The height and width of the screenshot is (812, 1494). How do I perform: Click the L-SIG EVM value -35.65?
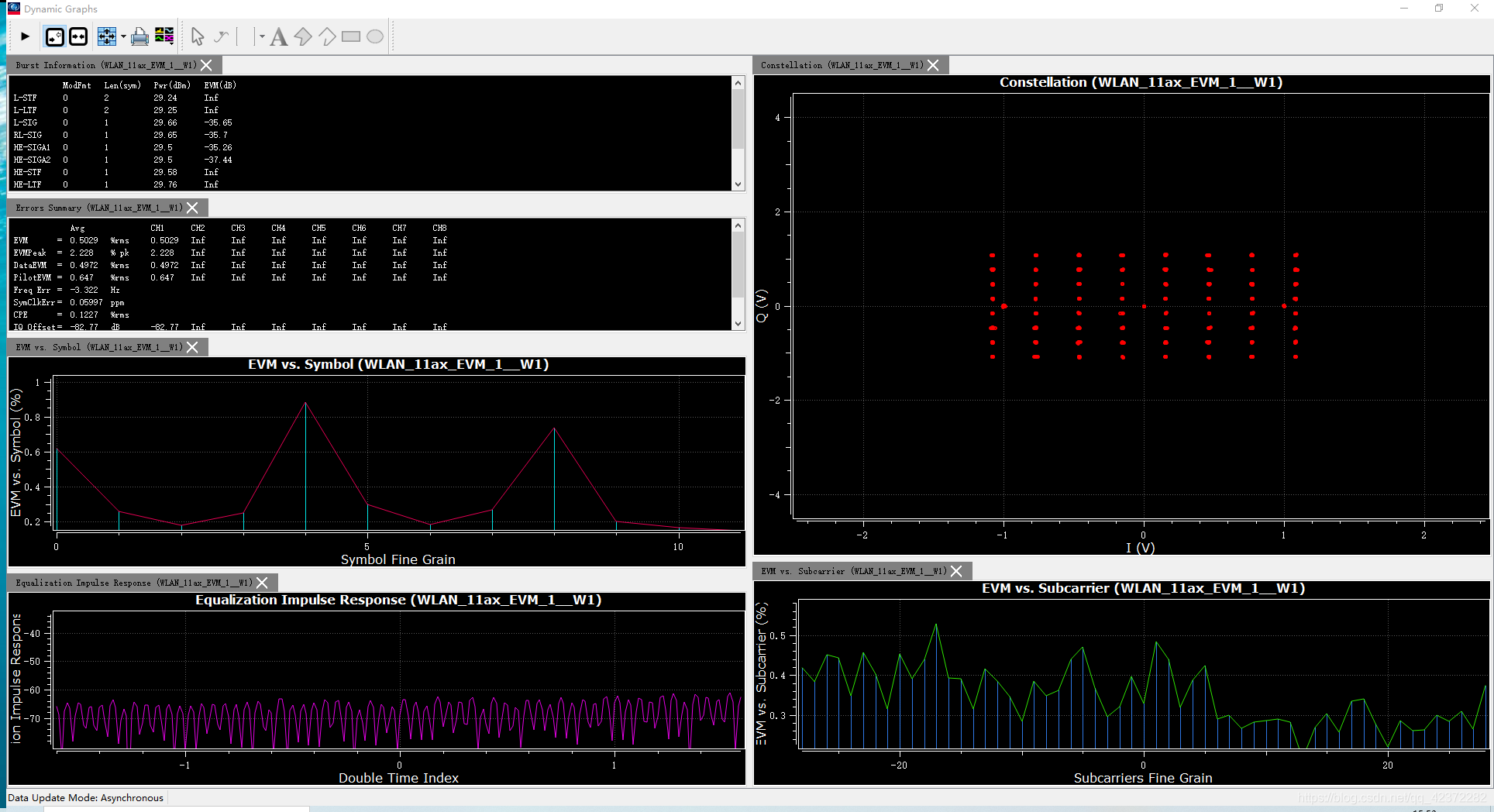click(x=218, y=122)
